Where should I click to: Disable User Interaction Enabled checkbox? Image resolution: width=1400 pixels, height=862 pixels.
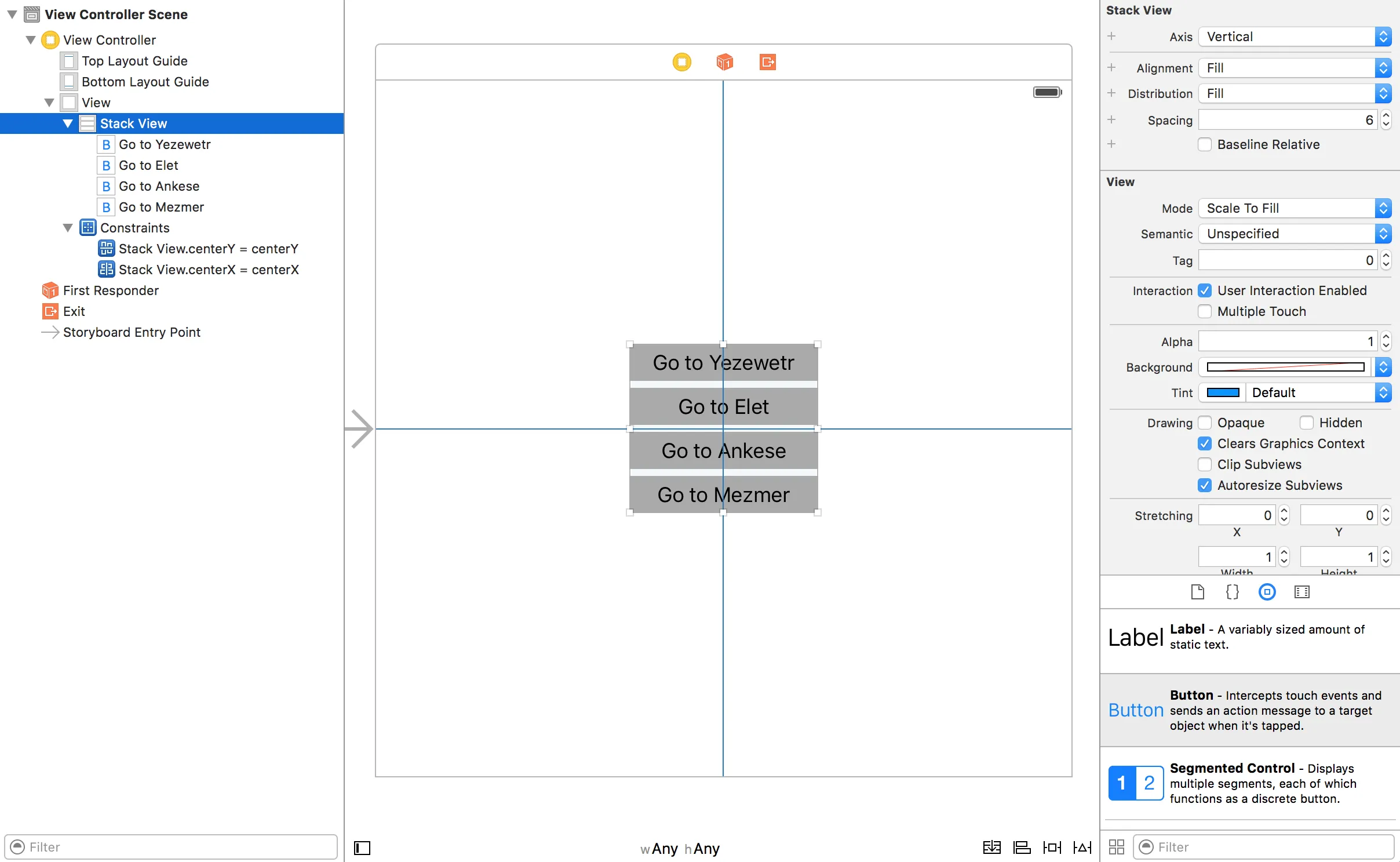click(1205, 290)
